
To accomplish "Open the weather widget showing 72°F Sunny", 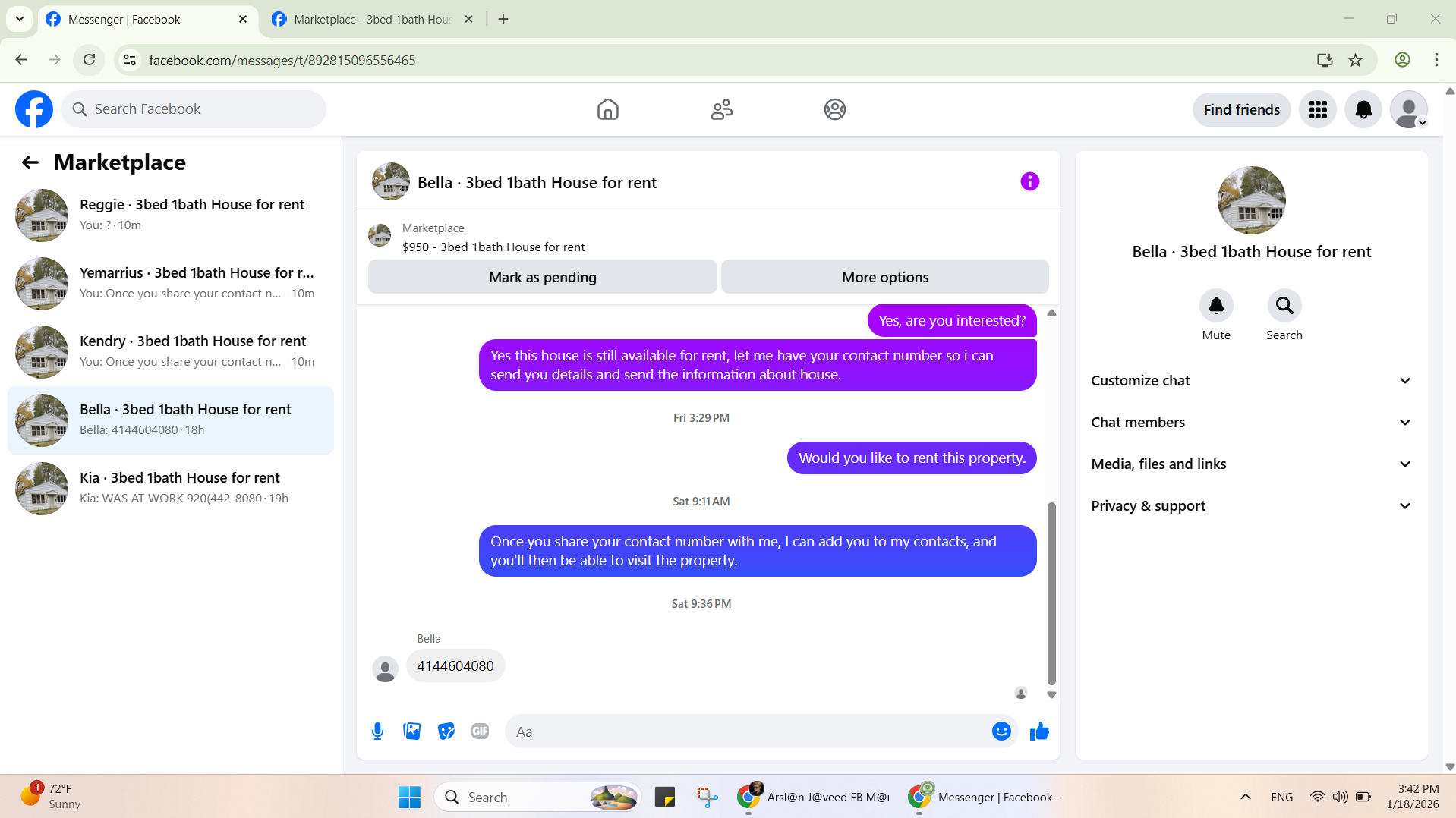I will click(x=50, y=797).
